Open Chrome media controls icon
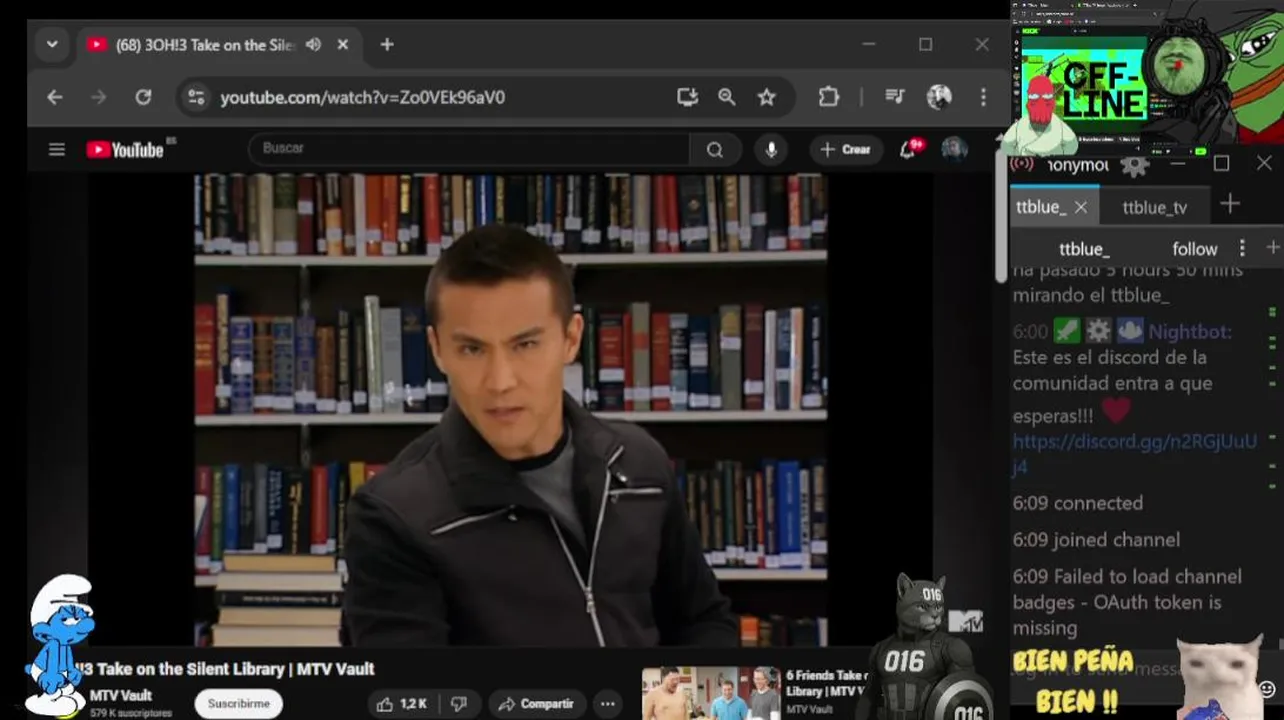Image resolution: width=1284 pixels, height=720 pixels. click(x=895, y=97)
